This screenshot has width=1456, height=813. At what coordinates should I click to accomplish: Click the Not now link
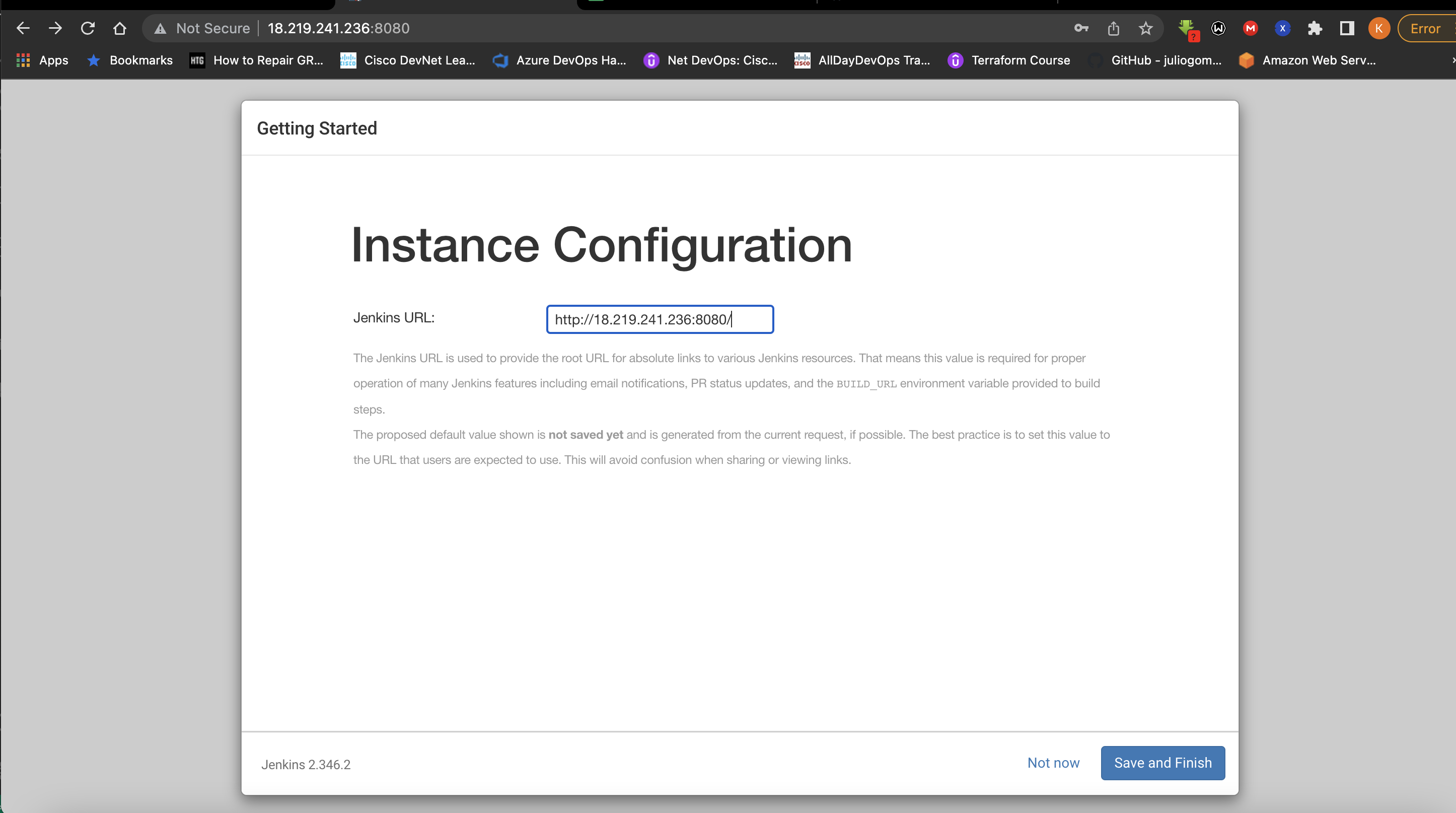(1052, 763)
